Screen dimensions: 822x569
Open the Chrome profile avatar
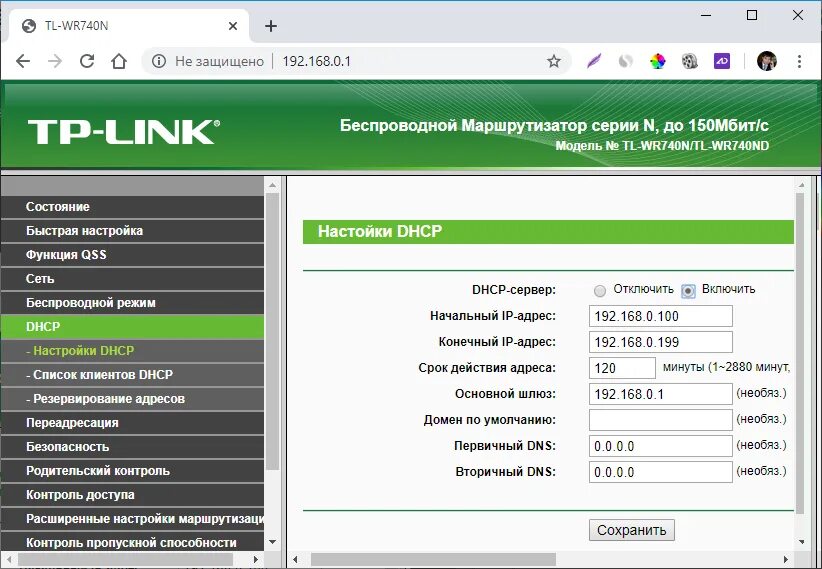pos(766,61)
